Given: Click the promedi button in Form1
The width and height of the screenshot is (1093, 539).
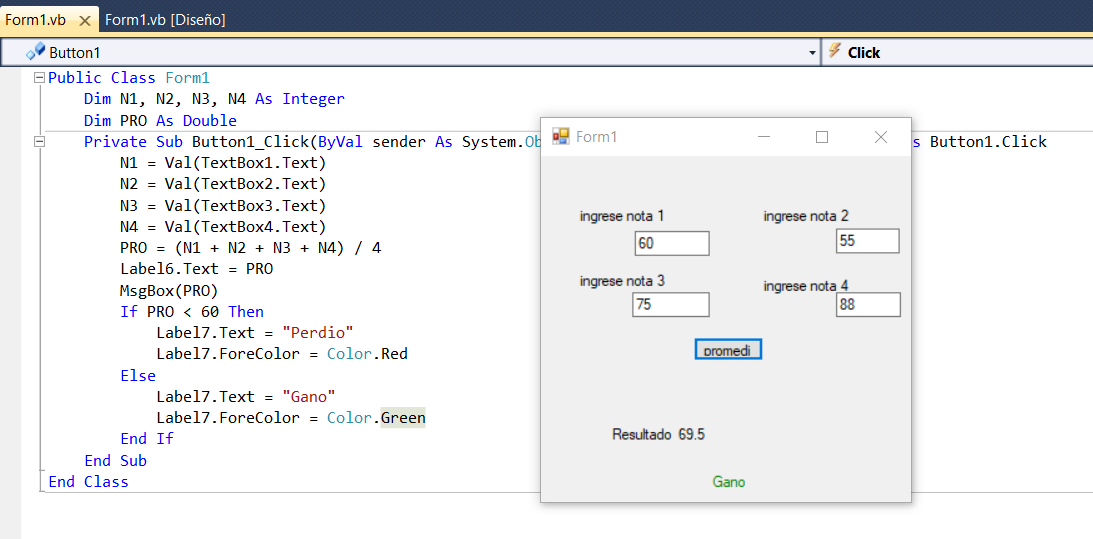Looking at the screenshot, I should [728, 349].
